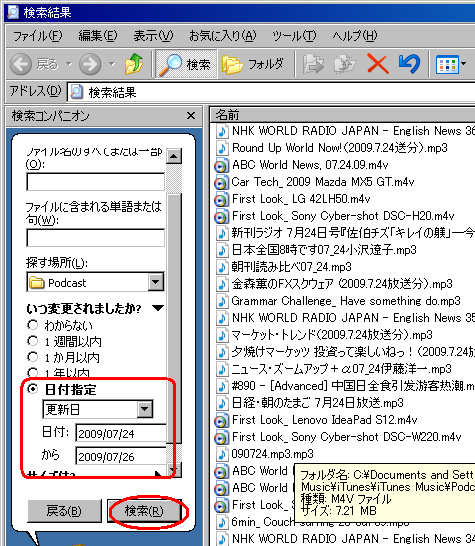
Task: Select the 日付指定 radio option
Action: coord(32,389)
